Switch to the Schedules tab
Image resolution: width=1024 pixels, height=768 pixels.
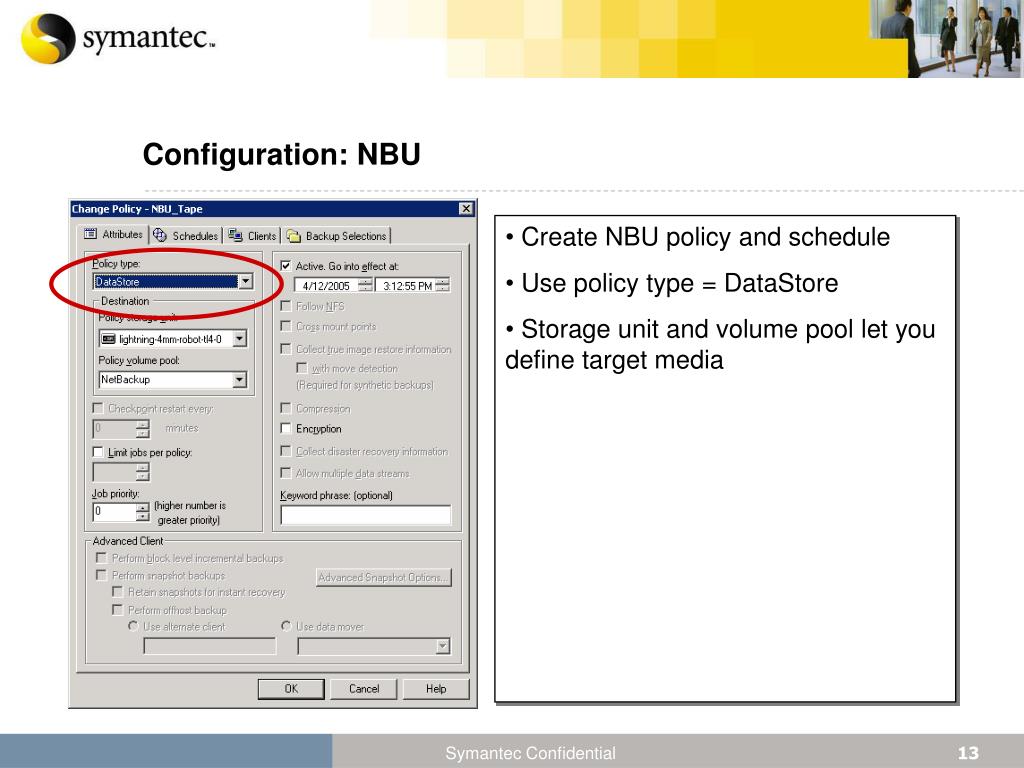click(186, 236)
